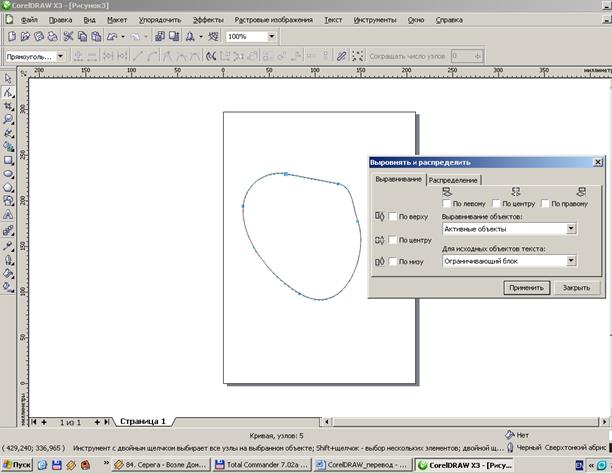
Task: Click the reduce nodes number field
Action: click(467, 56)
